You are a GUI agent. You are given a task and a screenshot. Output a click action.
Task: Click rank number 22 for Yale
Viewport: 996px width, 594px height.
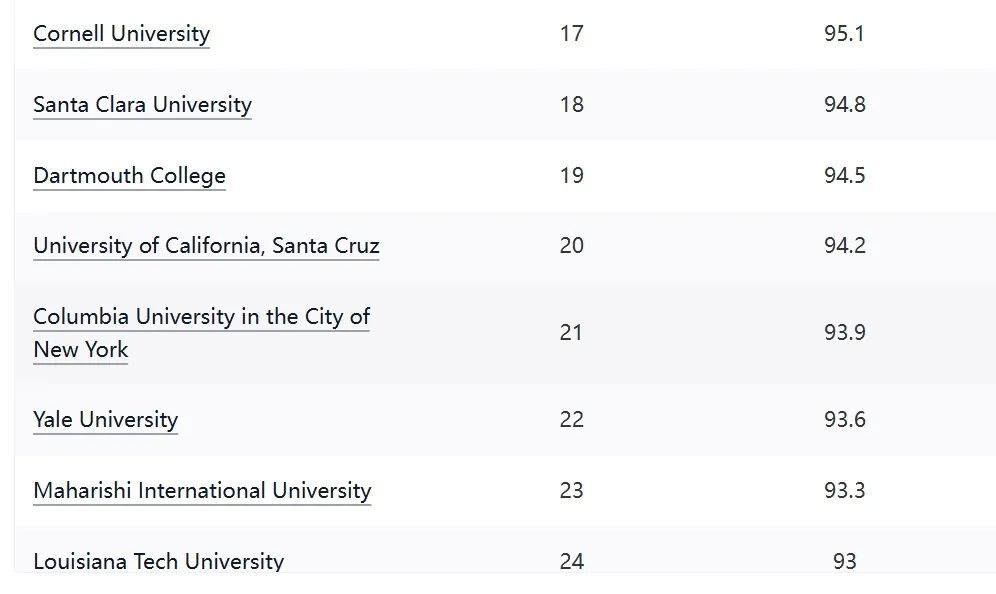click(x=571, y=420)
